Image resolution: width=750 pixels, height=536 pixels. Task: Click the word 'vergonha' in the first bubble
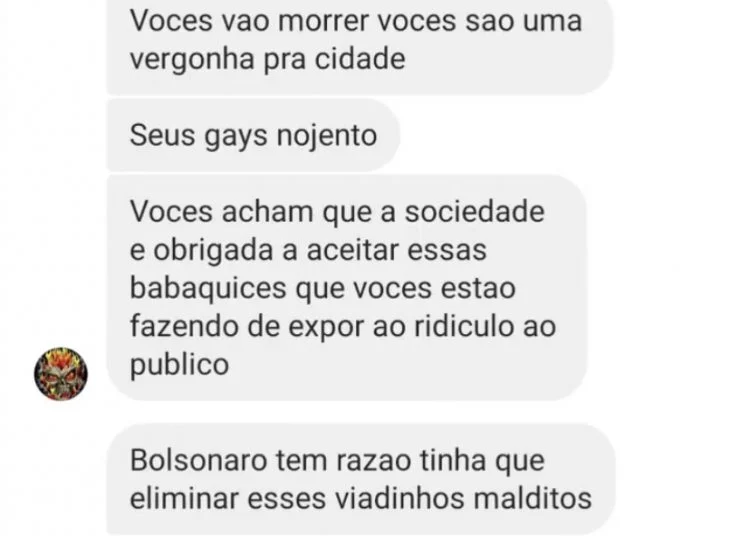(192, 61)
